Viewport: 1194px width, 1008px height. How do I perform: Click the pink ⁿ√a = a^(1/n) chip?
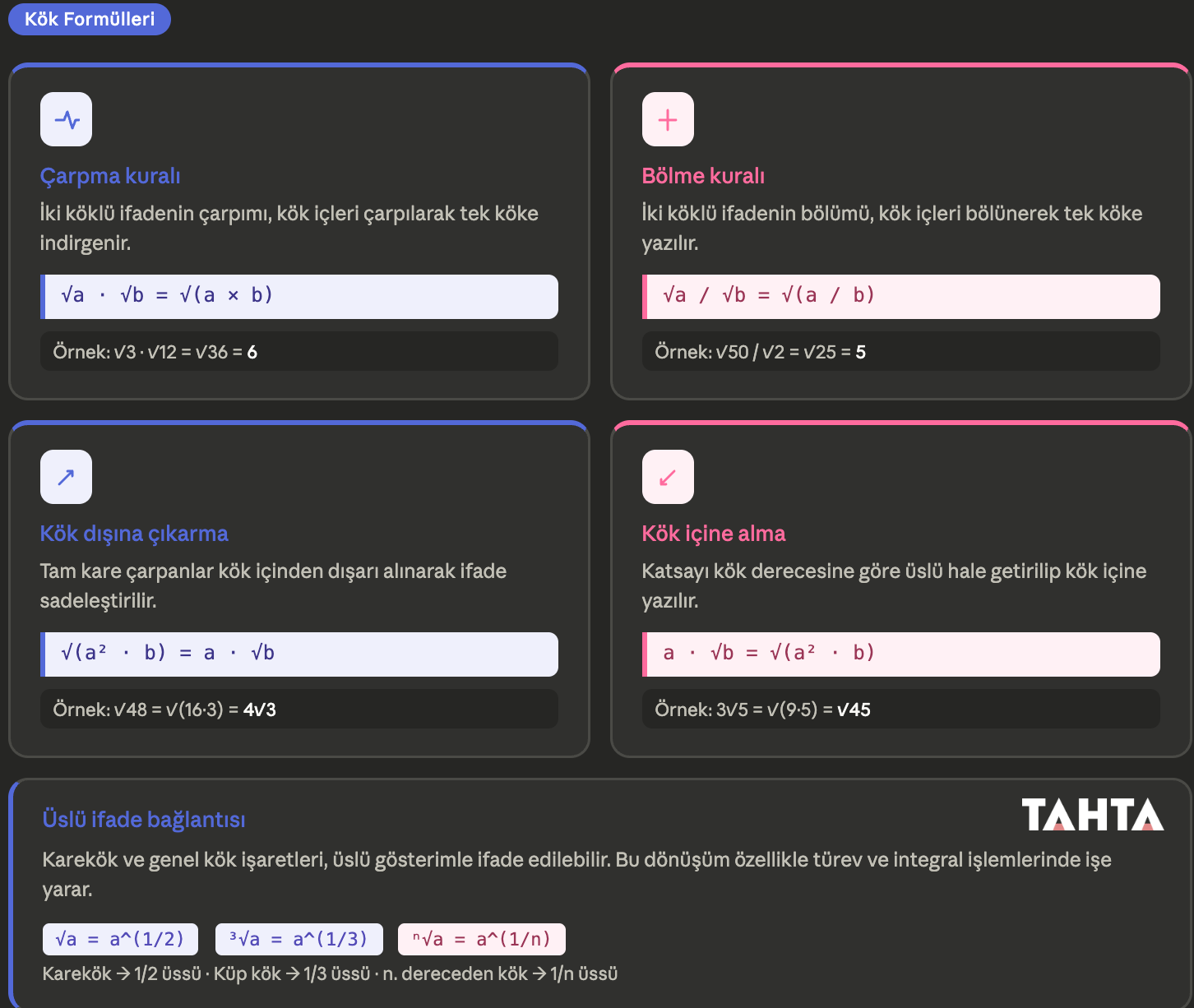[x=482, y=939]
